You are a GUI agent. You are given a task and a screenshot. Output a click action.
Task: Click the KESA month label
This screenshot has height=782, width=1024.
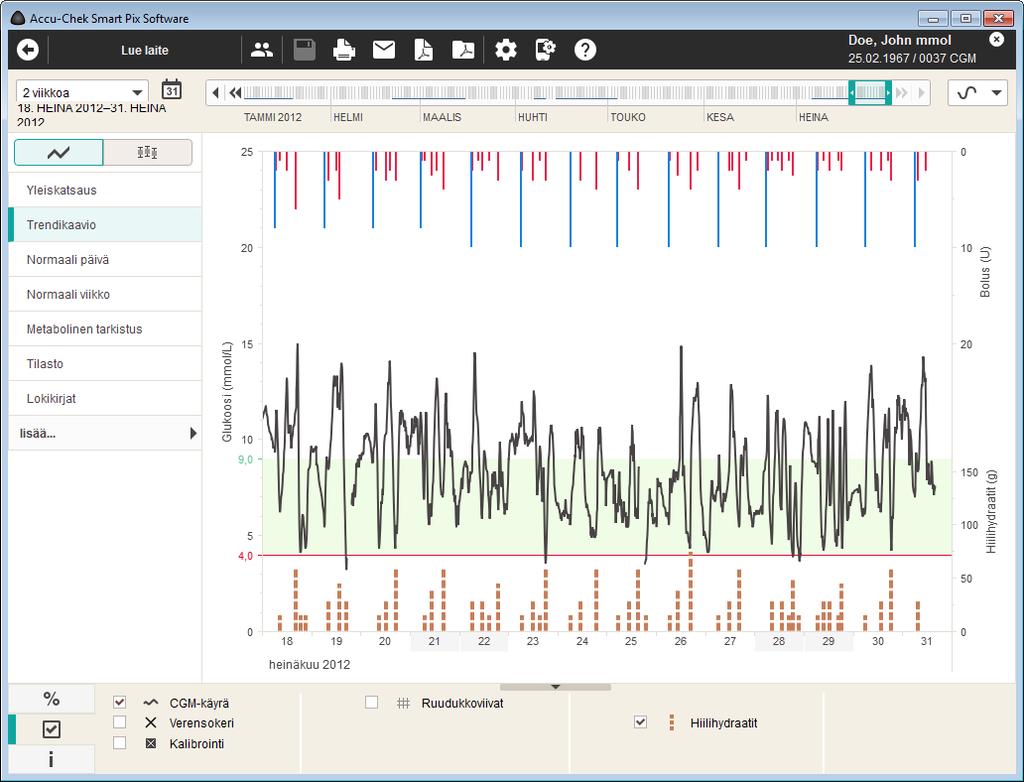[720, 117]
